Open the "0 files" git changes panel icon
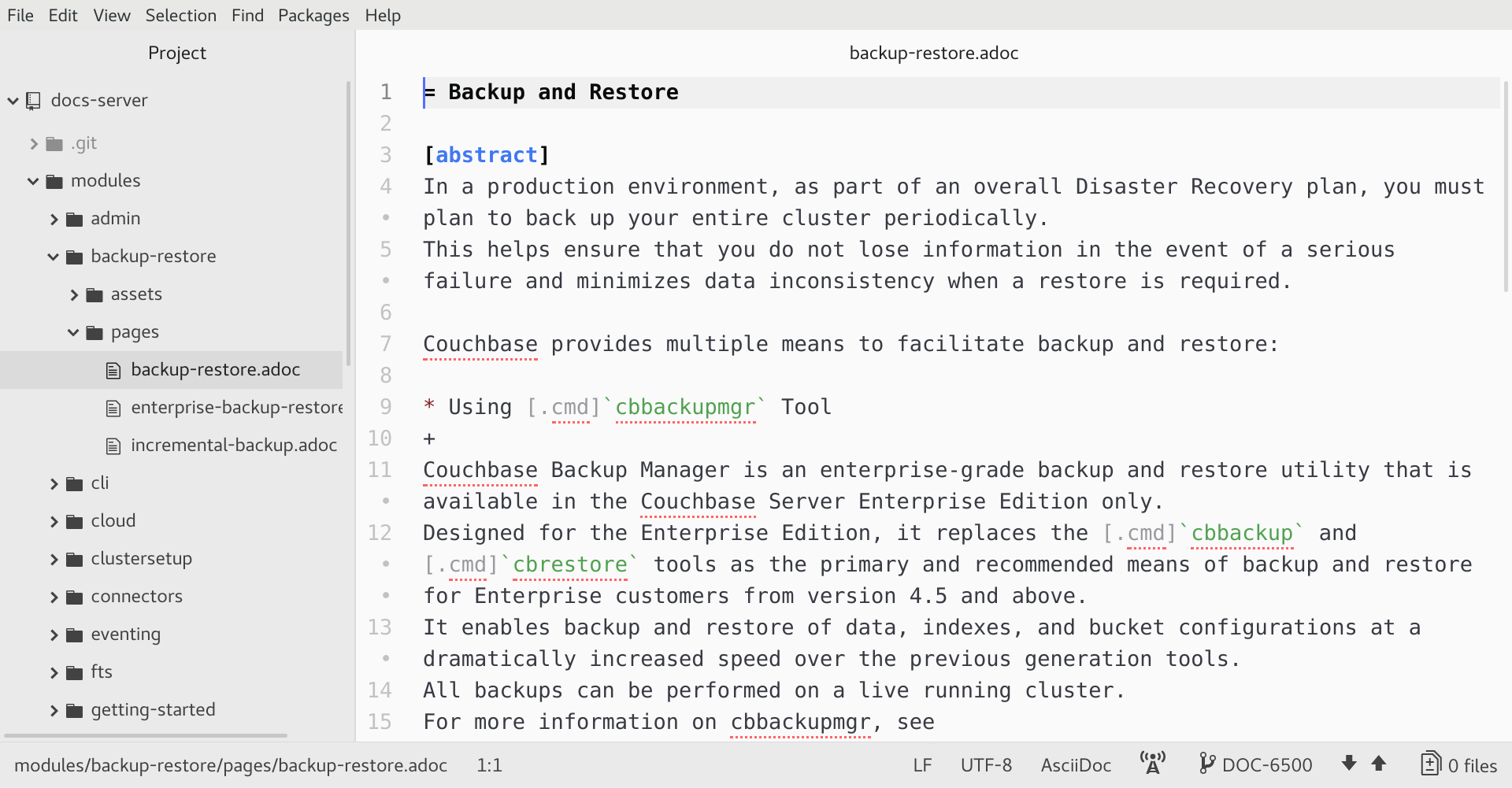Screen dimensions: 1512x788 pyautogui.click(x=1431, y=764)
